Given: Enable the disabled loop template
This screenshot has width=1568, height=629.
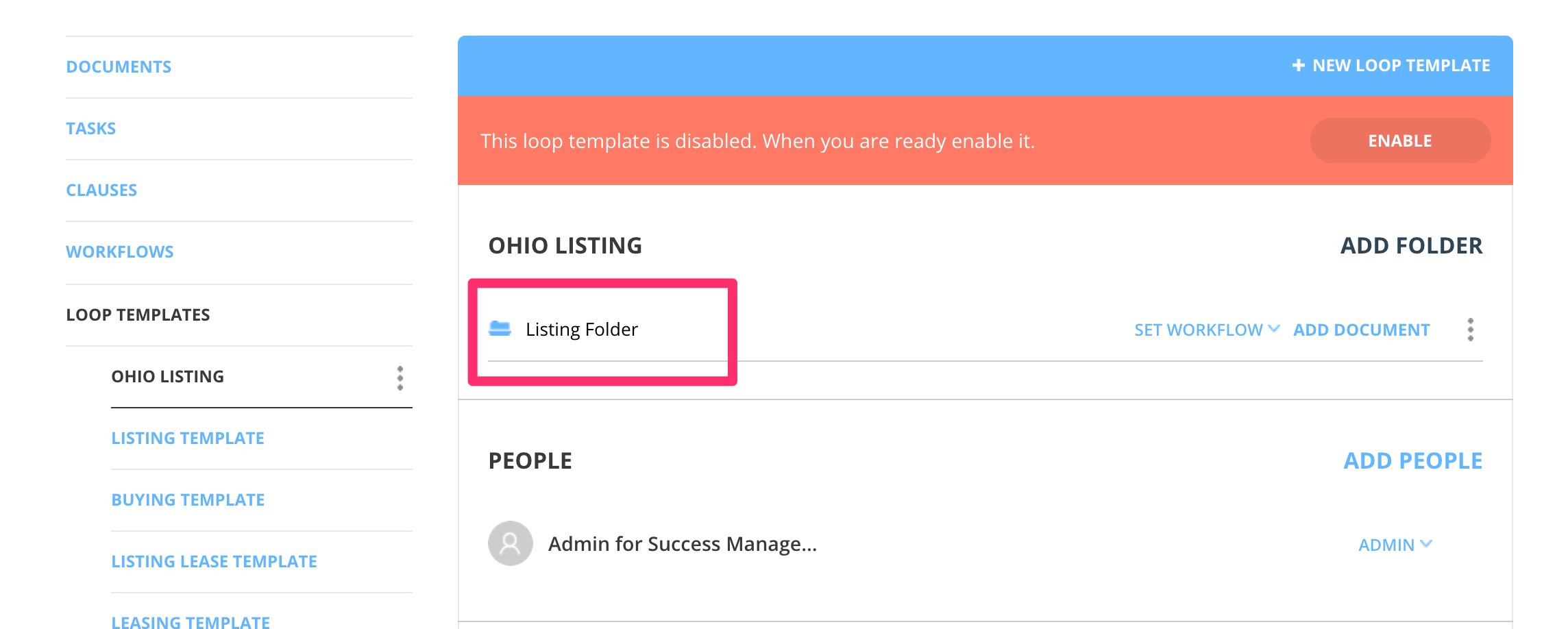Looking at the screenshot, I should pyautogui.click(x=1399, y=140).
